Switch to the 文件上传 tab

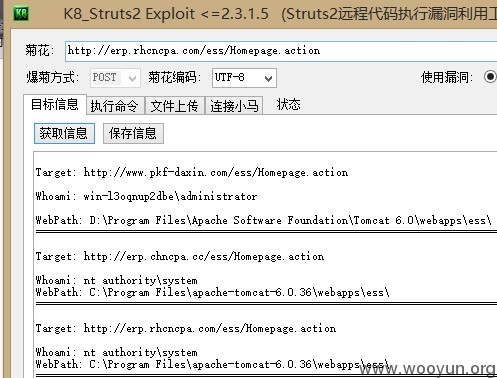tap(174, 106)
